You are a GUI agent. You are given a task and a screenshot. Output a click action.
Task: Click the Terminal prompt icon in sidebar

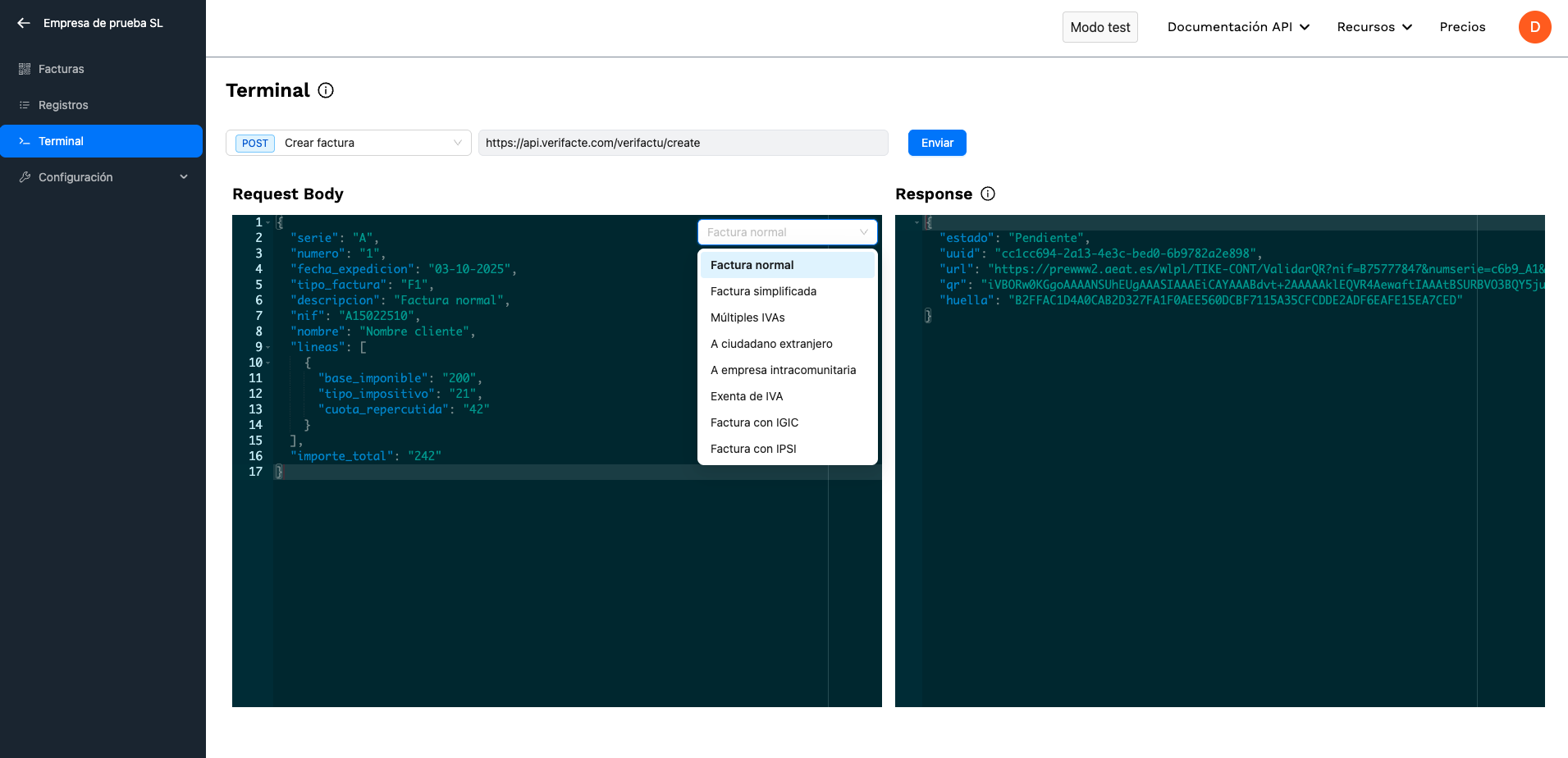[x=25, y=141]
